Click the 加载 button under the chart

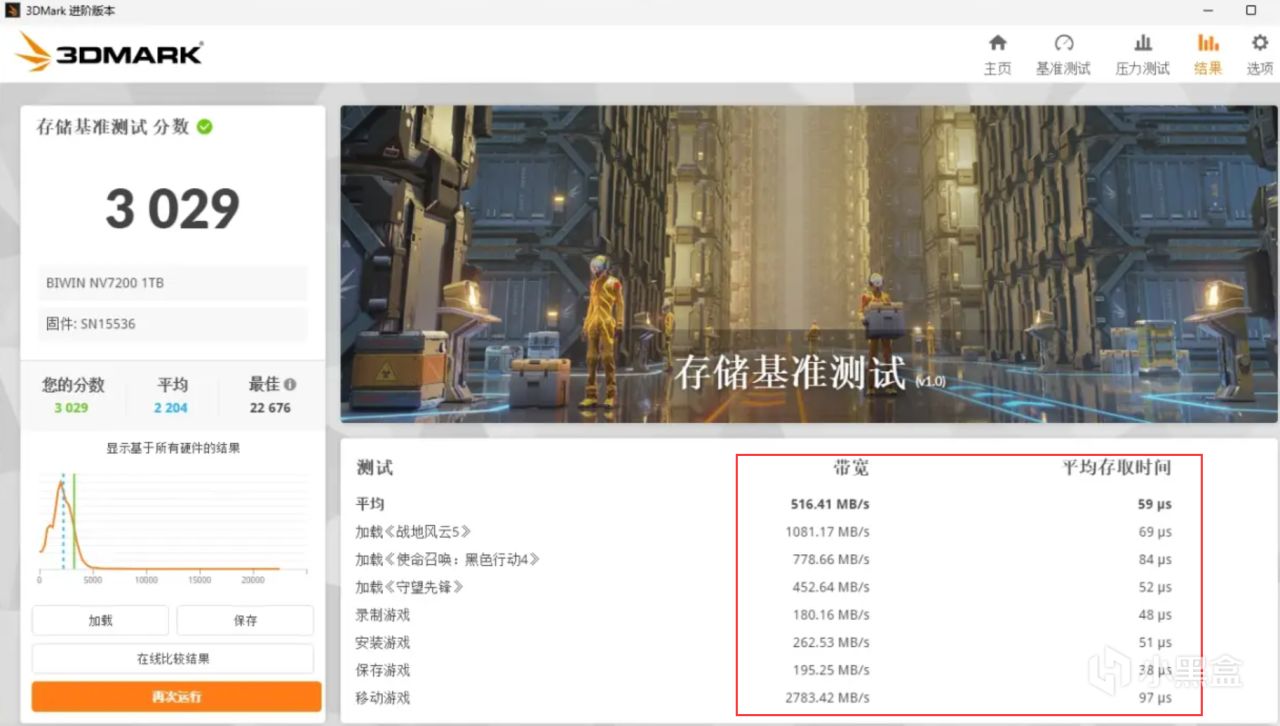(x=100, y=620)
